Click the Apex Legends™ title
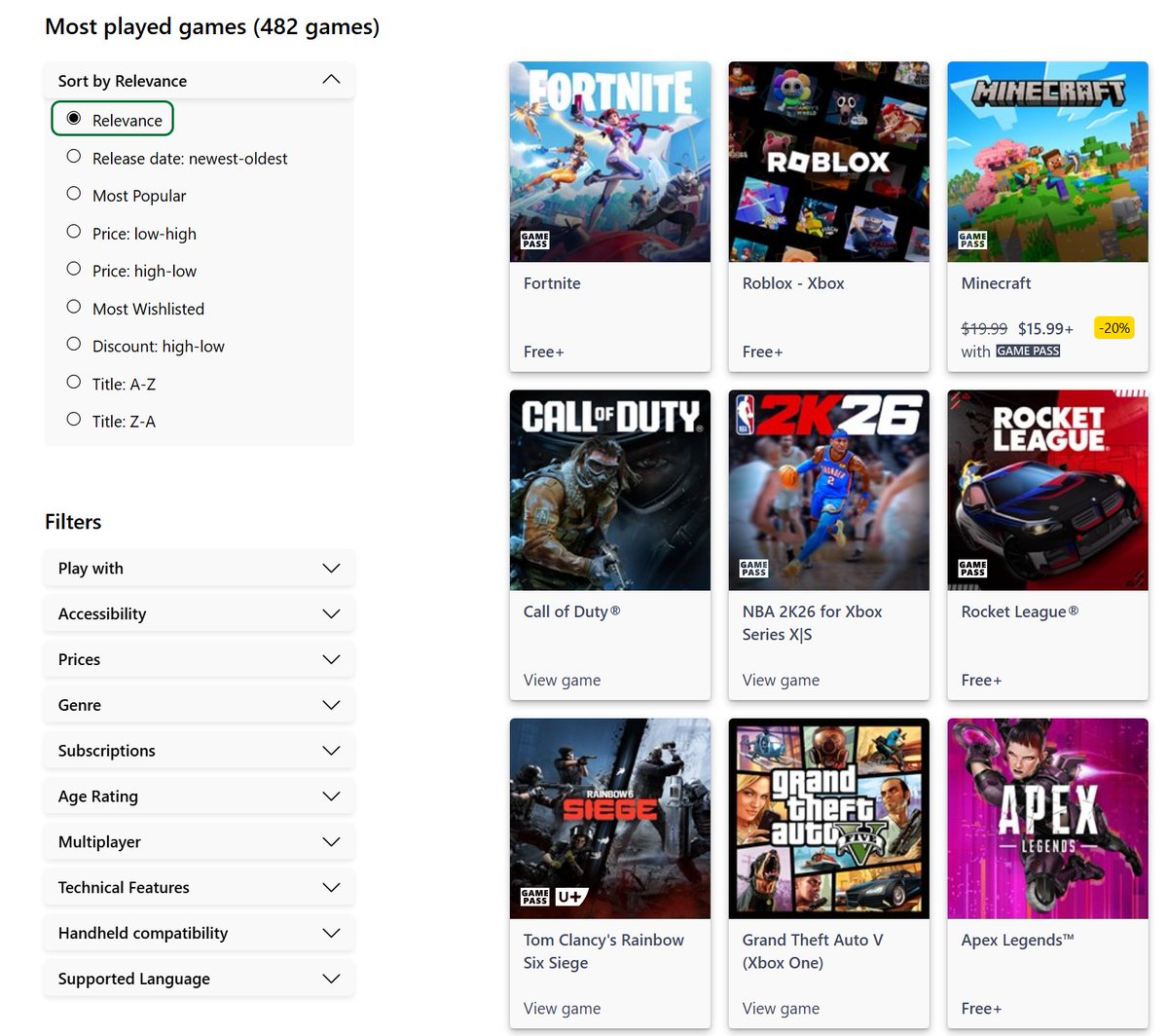 click(x=1017, y=940)
